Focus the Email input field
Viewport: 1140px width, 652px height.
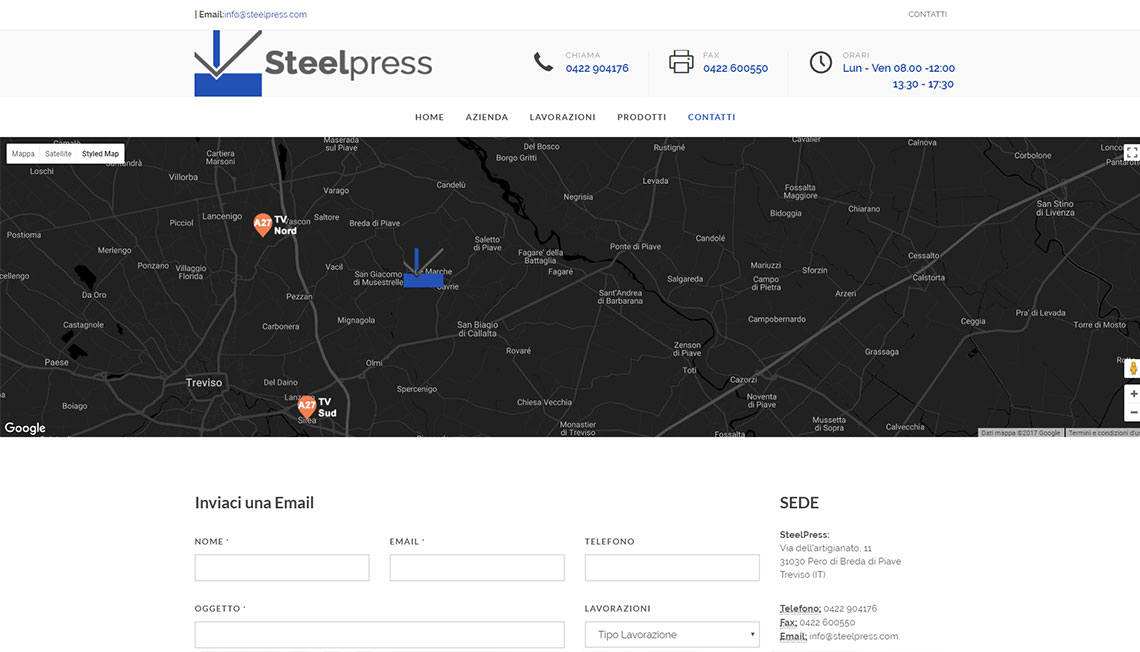pos(477,568)
